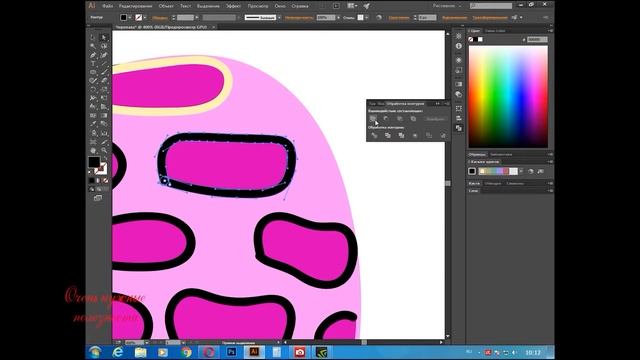Click Merge pathfinder icon

tap(401, 135)
